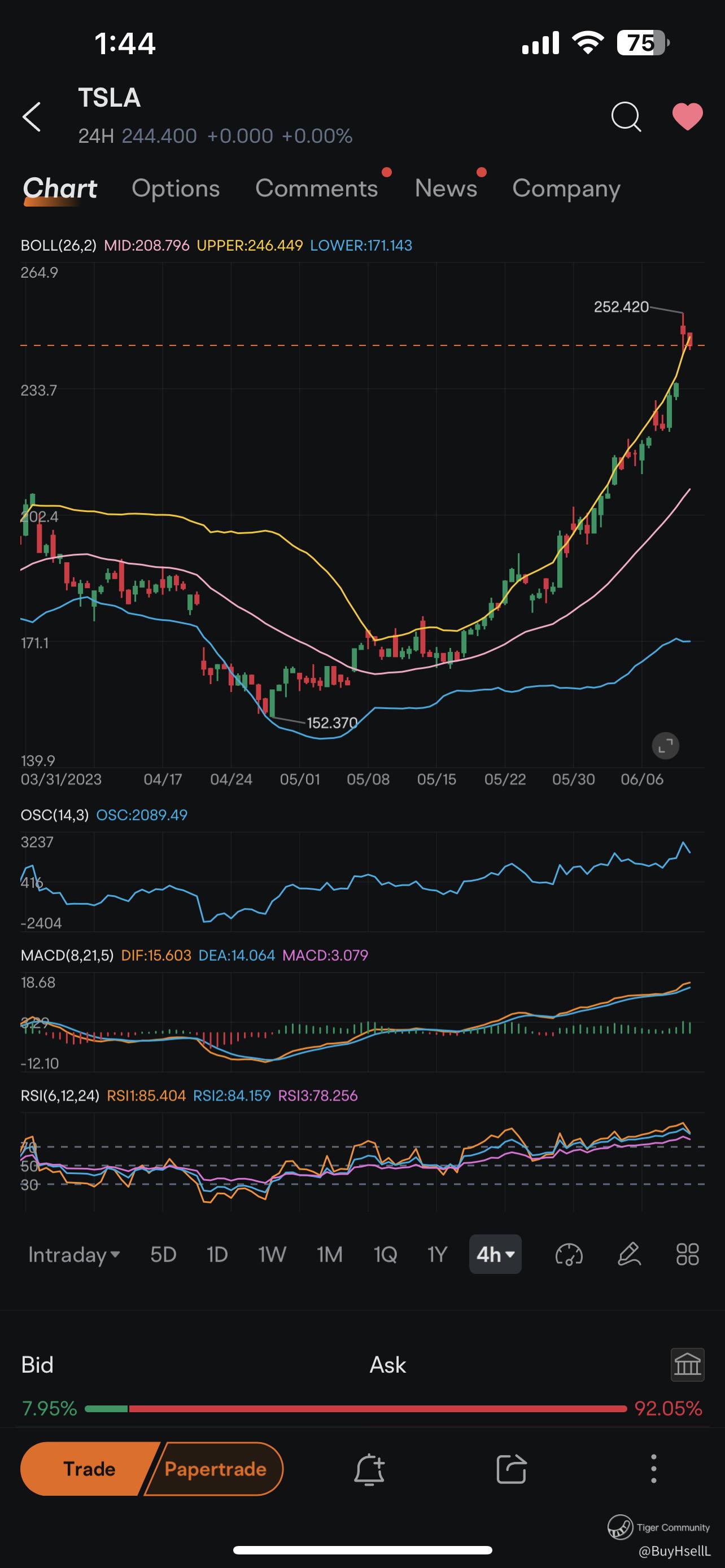Viewport: 725px width, 1568px height.
Task: Tap the RSI1:85.404 value
Action: (146, 1096)
